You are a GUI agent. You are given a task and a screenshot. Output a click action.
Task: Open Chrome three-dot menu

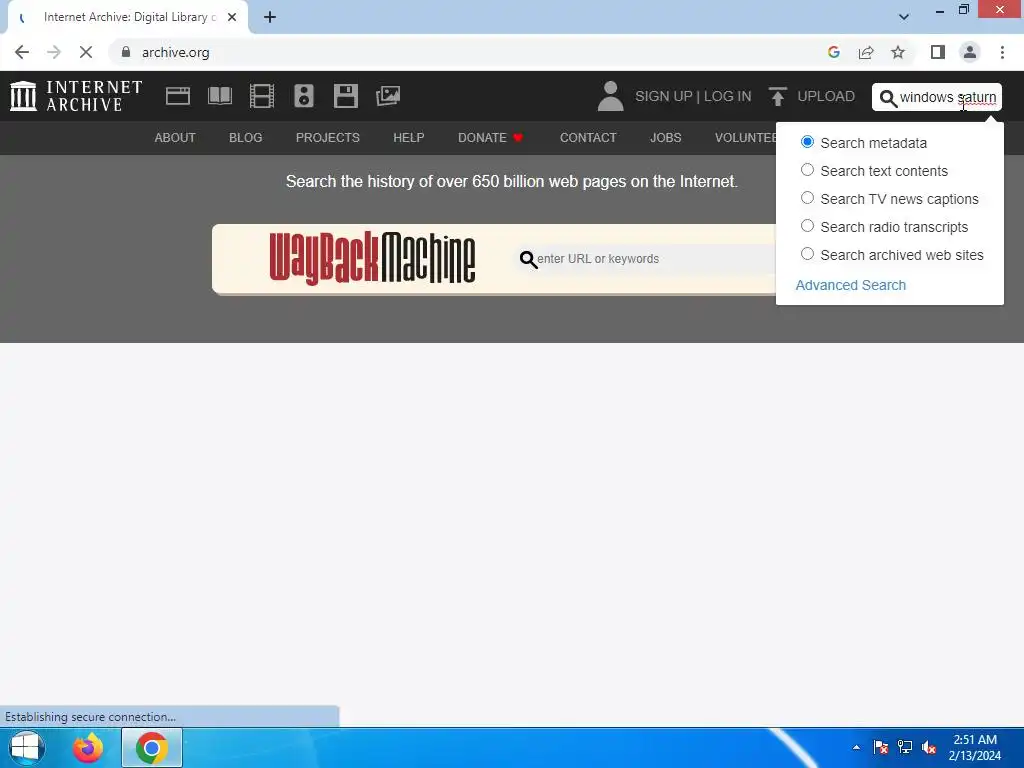[1002, 52]
